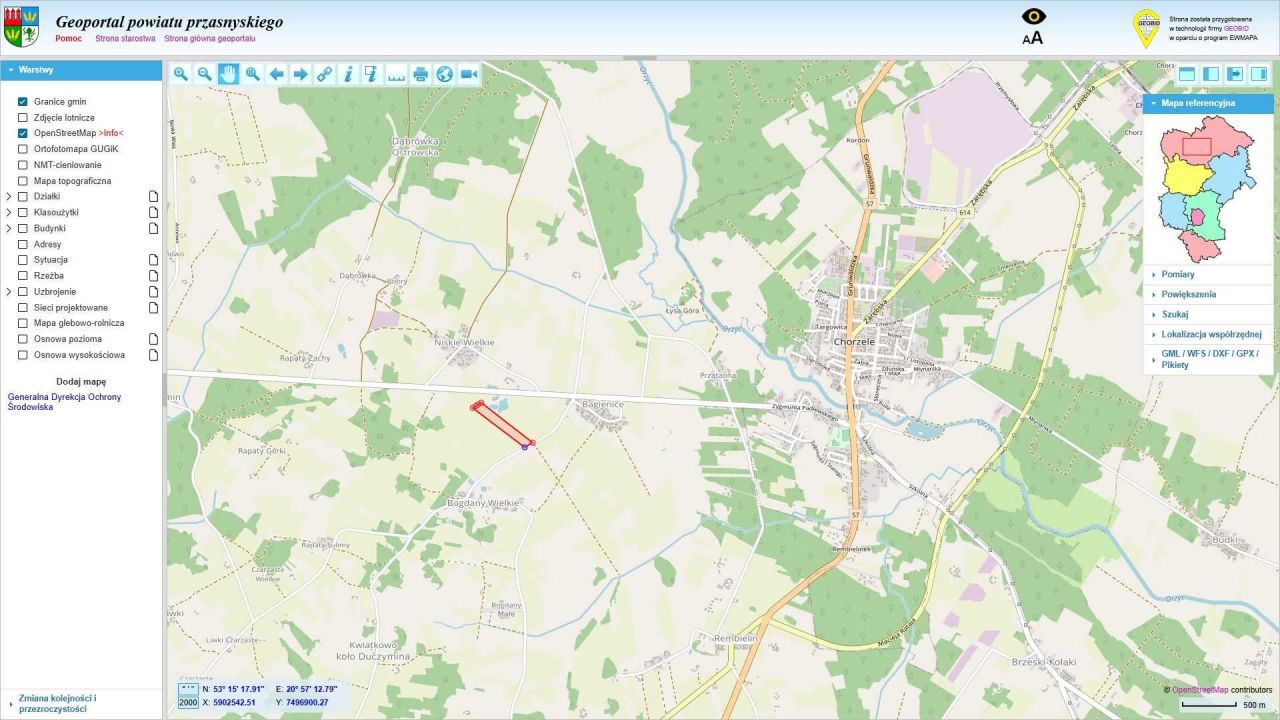1280x720 pixels.
Task: Select the zoom-to-area magnifier tool
Action: coord(252,73)
